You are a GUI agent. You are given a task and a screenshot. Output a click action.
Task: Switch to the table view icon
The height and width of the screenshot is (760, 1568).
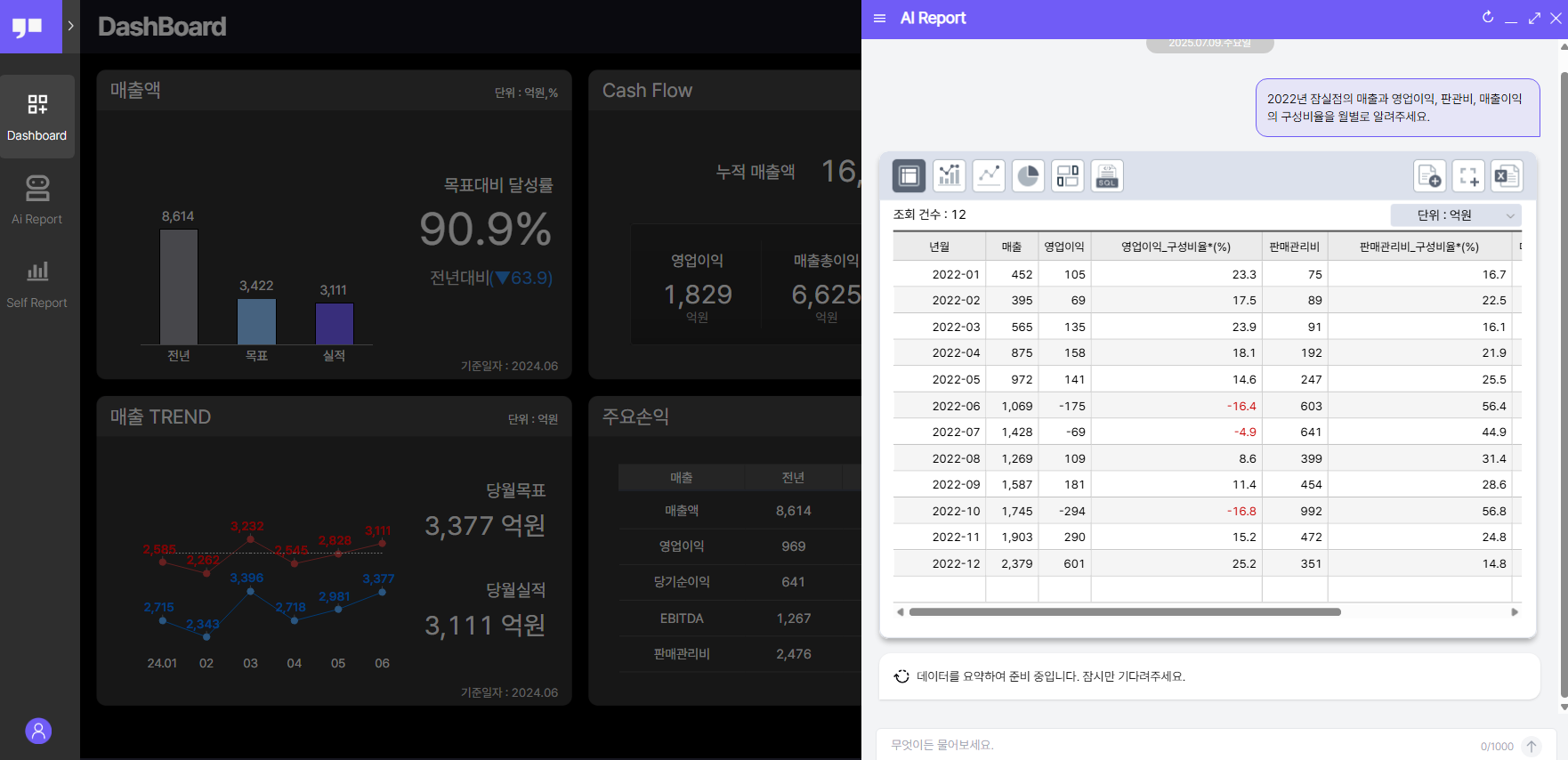909,176
